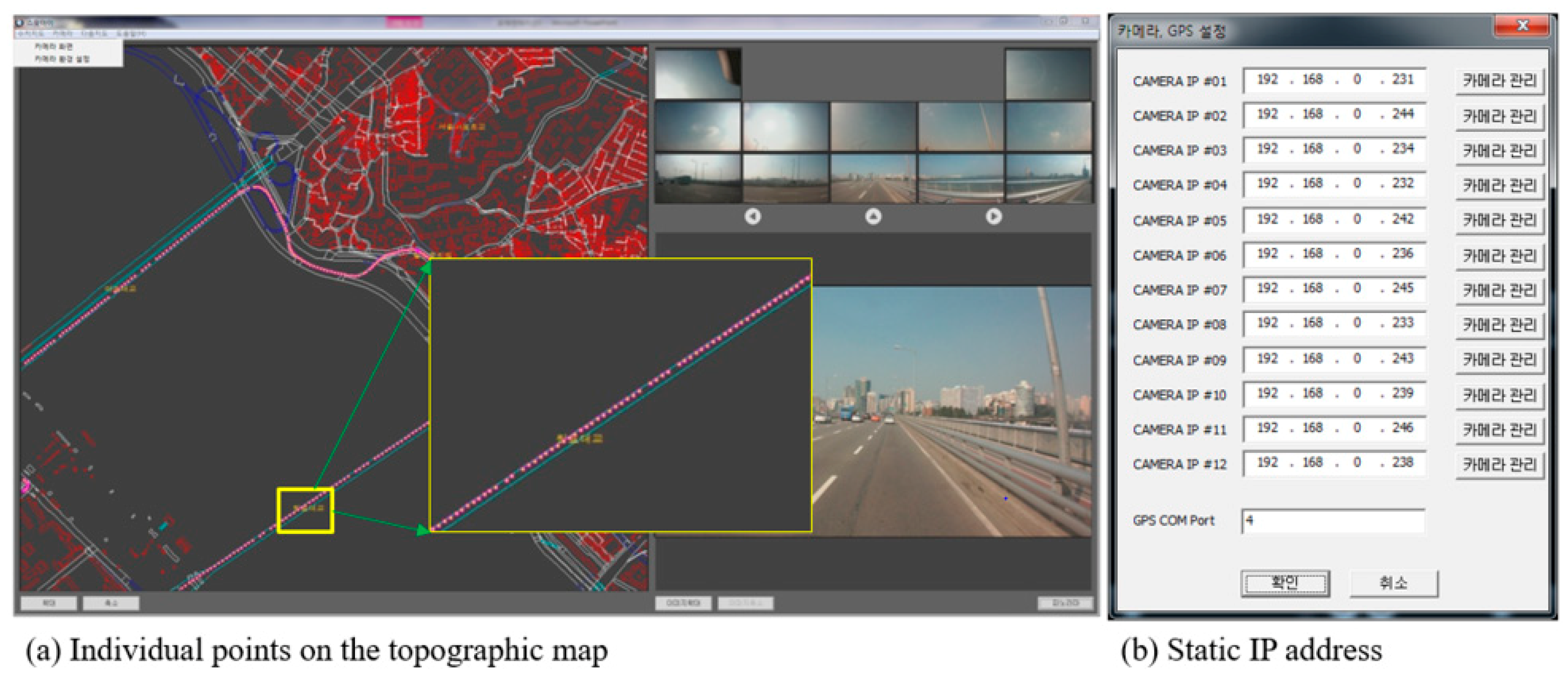The width and height of the screenshot is (1568, 678).
Task: Click the round up-arrow navigation button under thumbnails
Action: pyautogui.click(x=873, y=216)
